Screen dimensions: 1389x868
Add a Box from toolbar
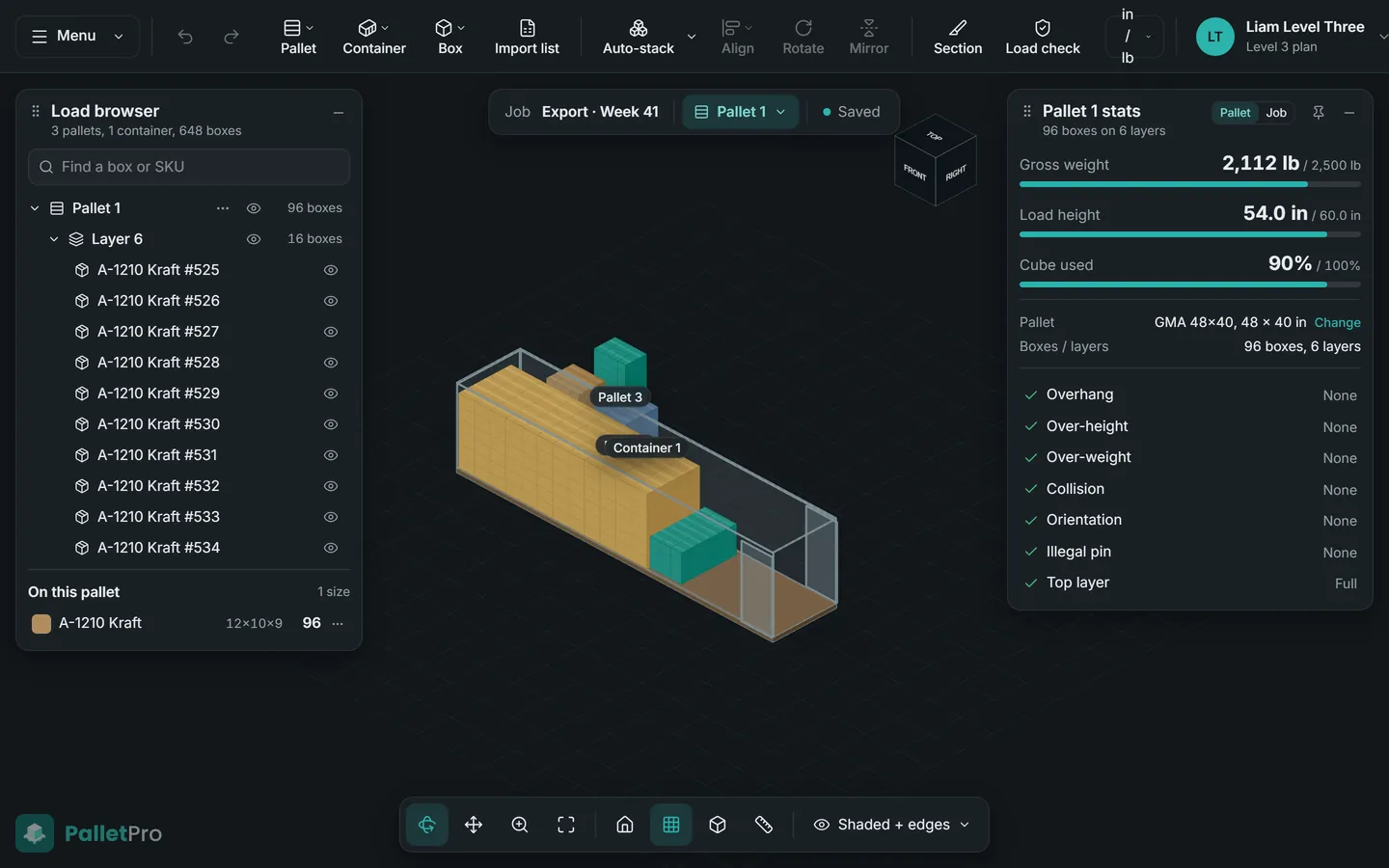point(450,37)
